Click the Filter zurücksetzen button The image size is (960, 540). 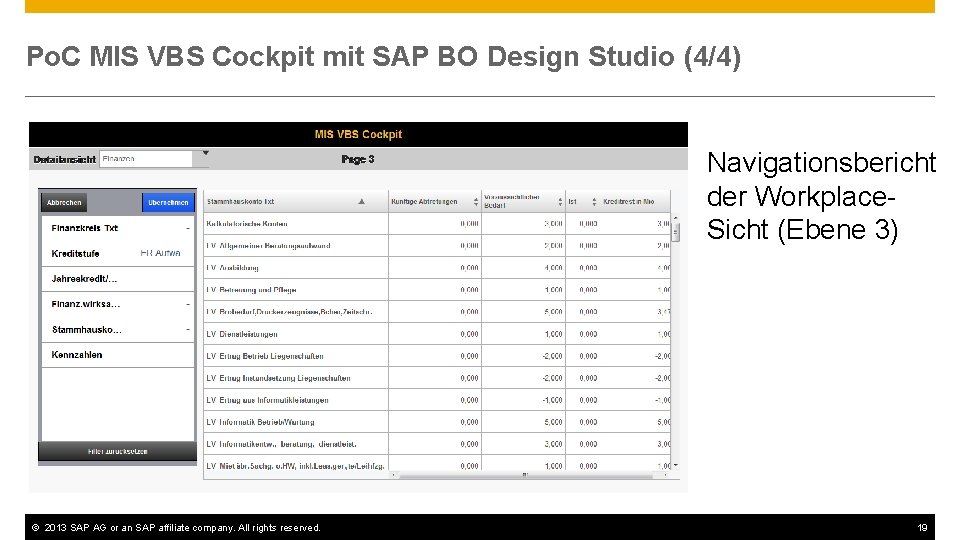pos(118,452)
